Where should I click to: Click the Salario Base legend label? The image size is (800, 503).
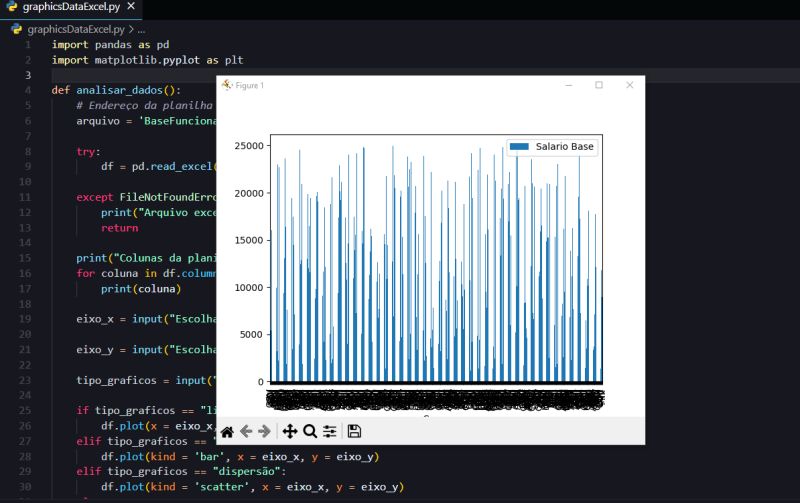[564, 146]
